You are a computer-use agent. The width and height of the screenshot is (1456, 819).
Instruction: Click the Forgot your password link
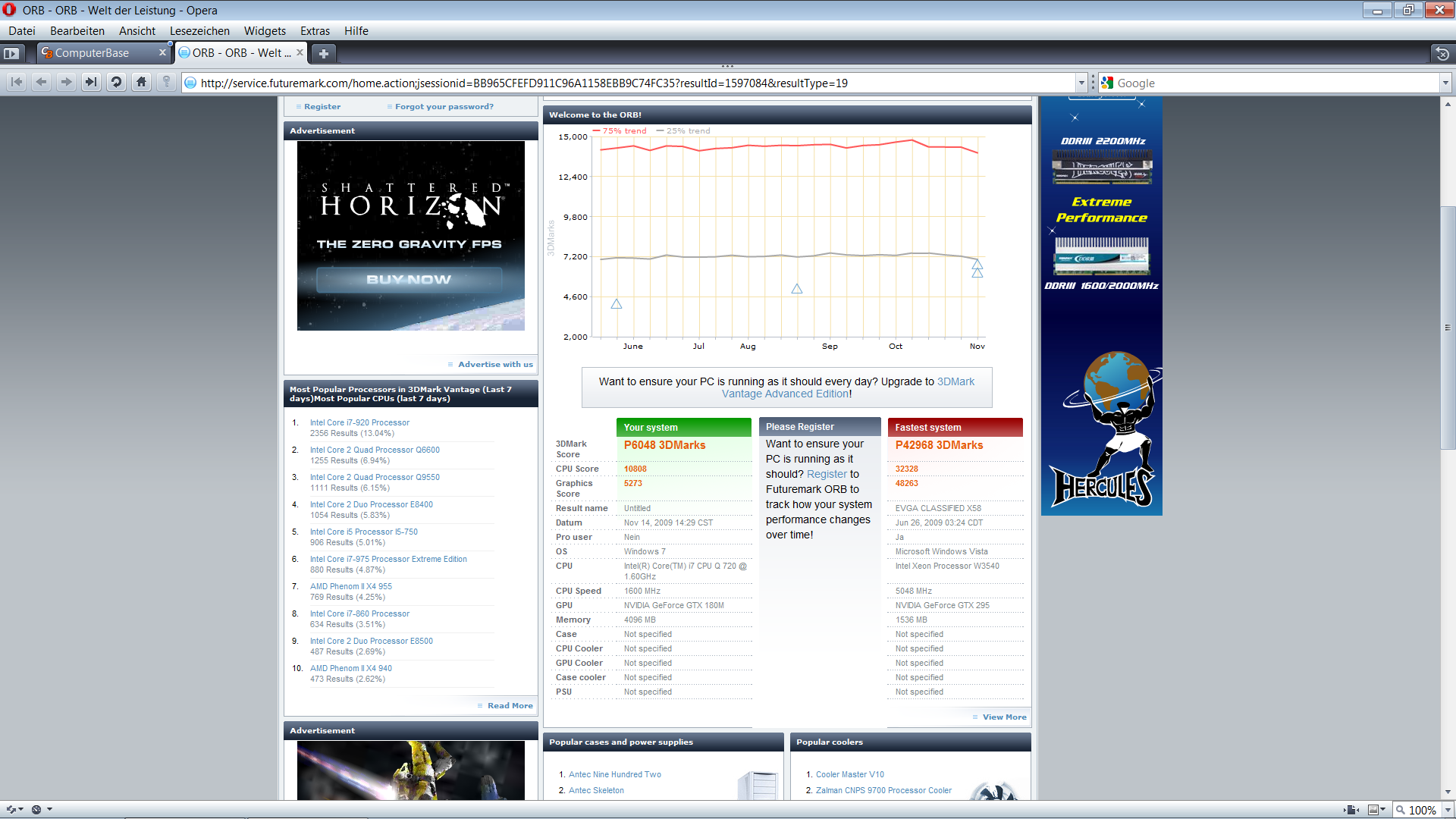pyautogui.click(x=444, y=107)
